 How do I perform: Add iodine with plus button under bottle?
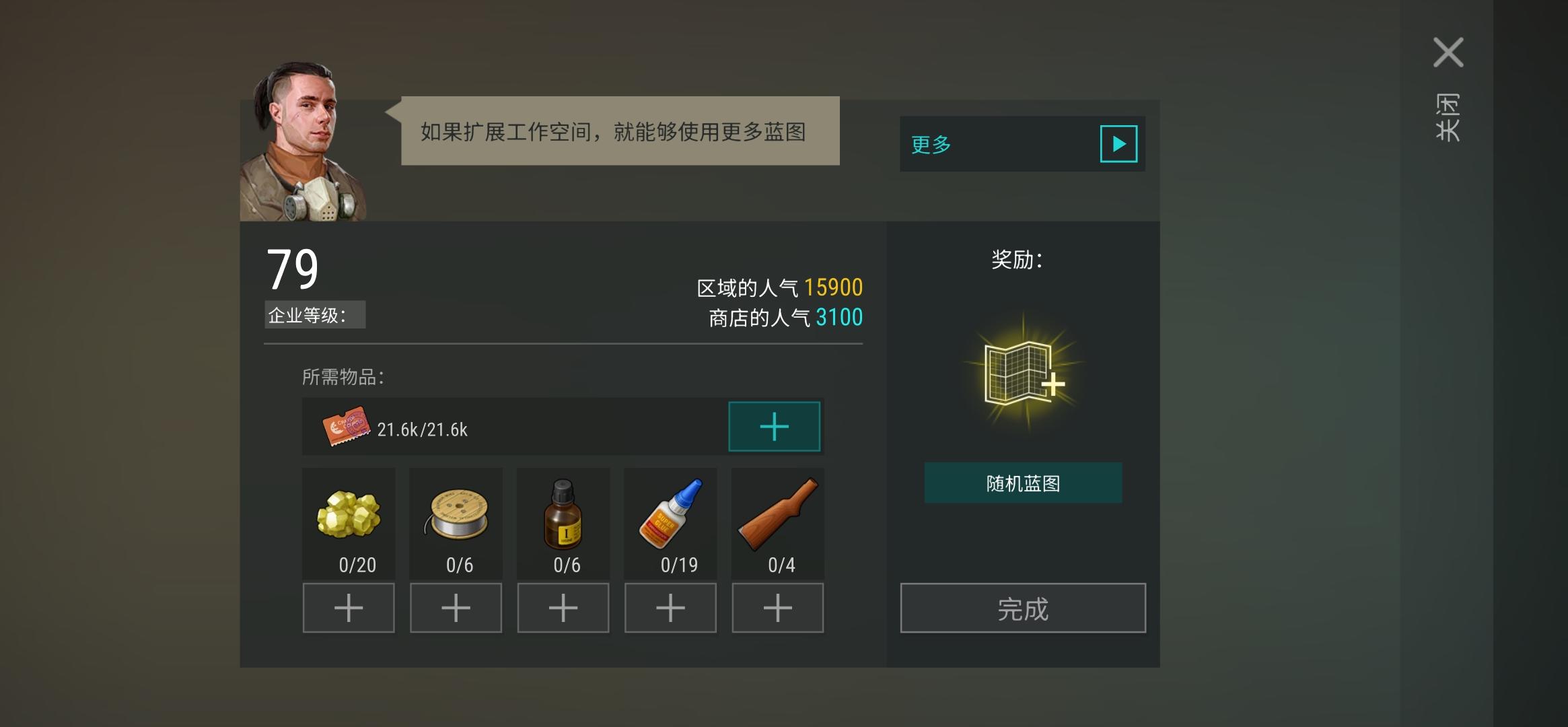(563, 608)
